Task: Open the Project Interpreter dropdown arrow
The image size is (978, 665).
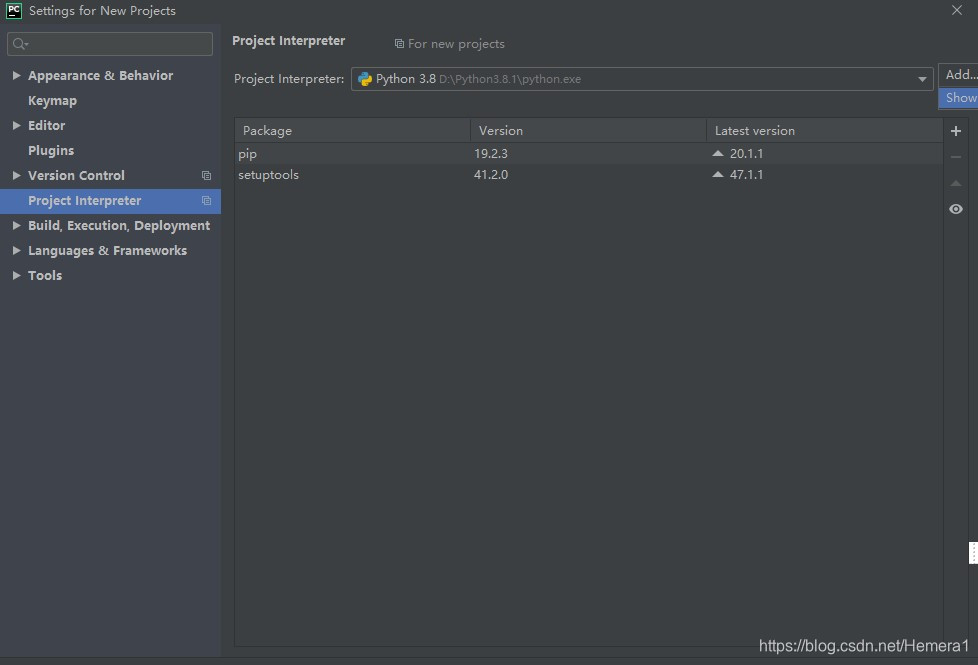Action: click(922, 79)
